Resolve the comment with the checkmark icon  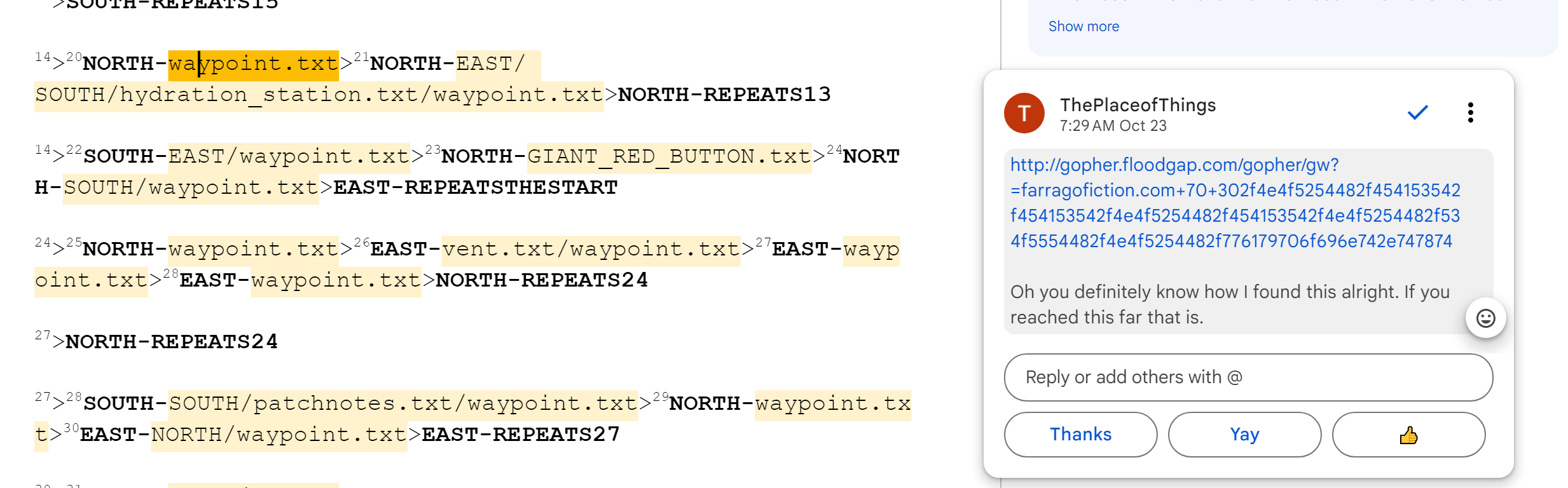click(x=1417, y=112)
